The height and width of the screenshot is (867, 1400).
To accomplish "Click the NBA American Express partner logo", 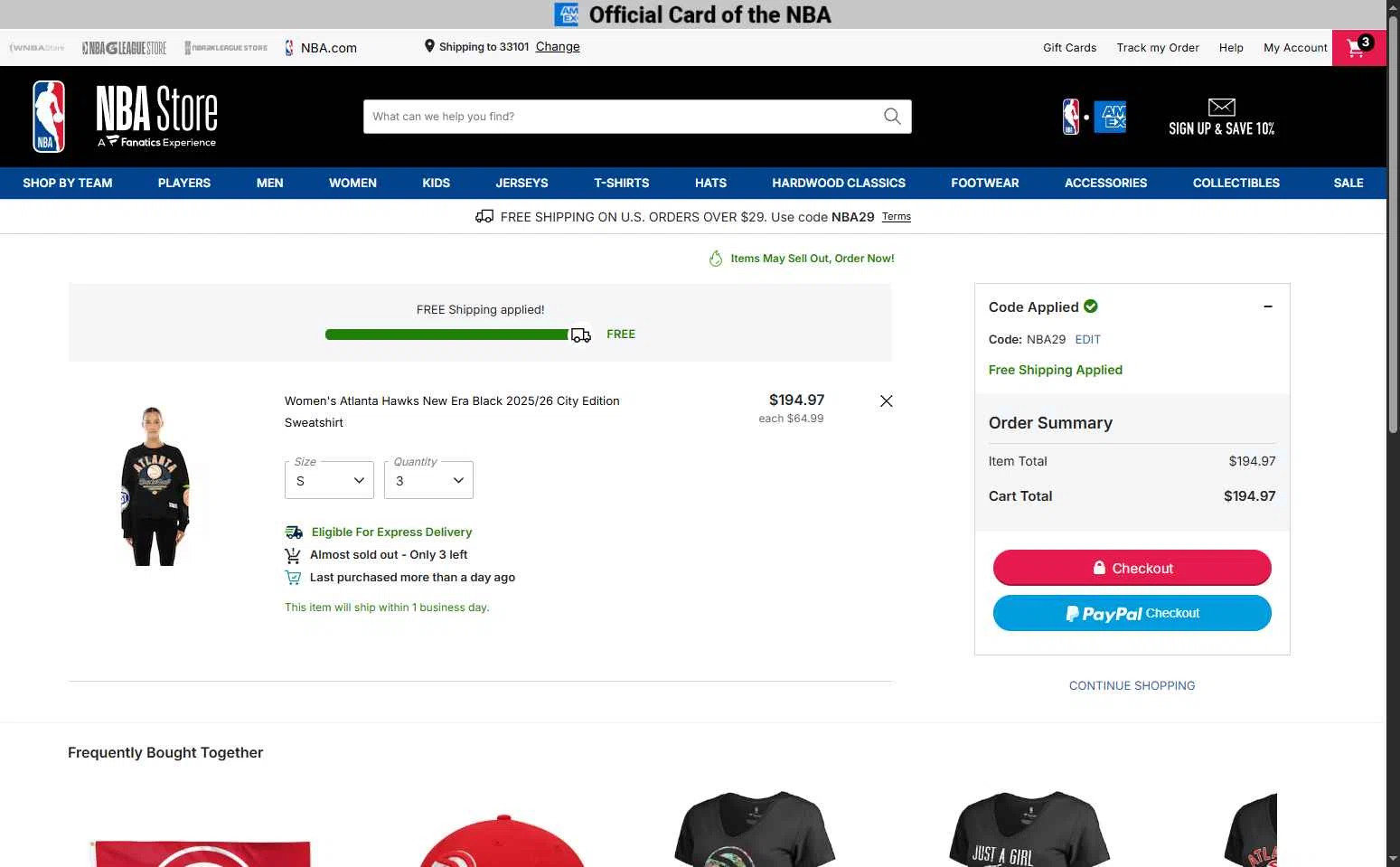I will click(x=1094, y=117).
